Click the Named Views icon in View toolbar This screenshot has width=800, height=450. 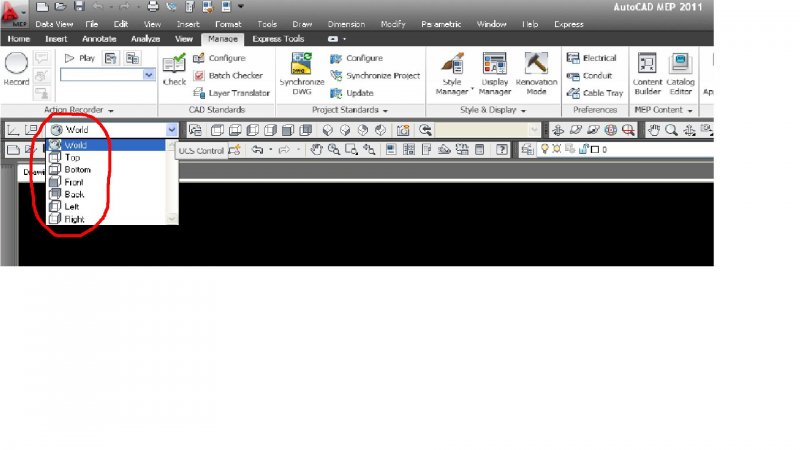coord(195,130)
